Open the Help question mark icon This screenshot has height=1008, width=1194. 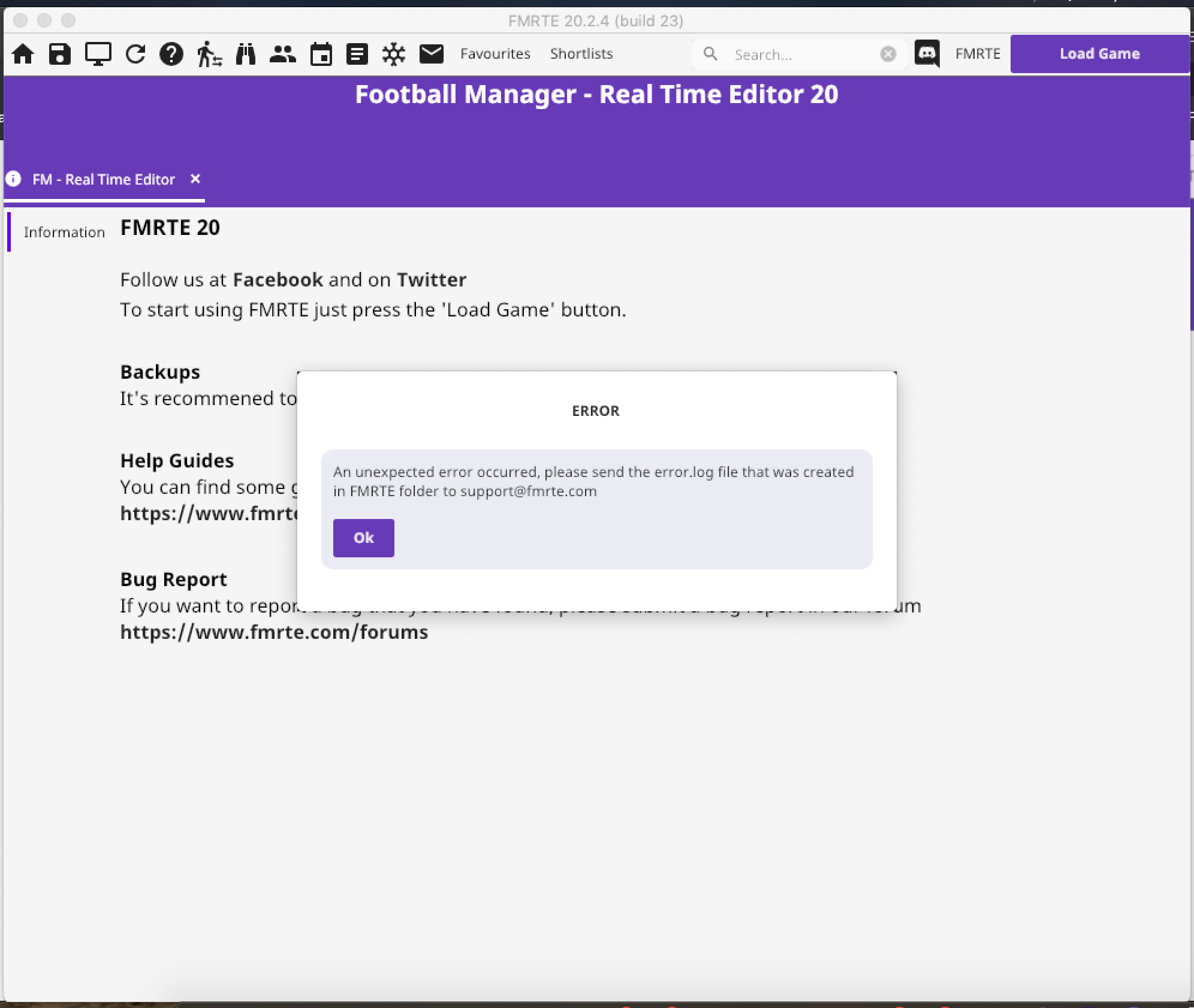click(x=171, y=54)
